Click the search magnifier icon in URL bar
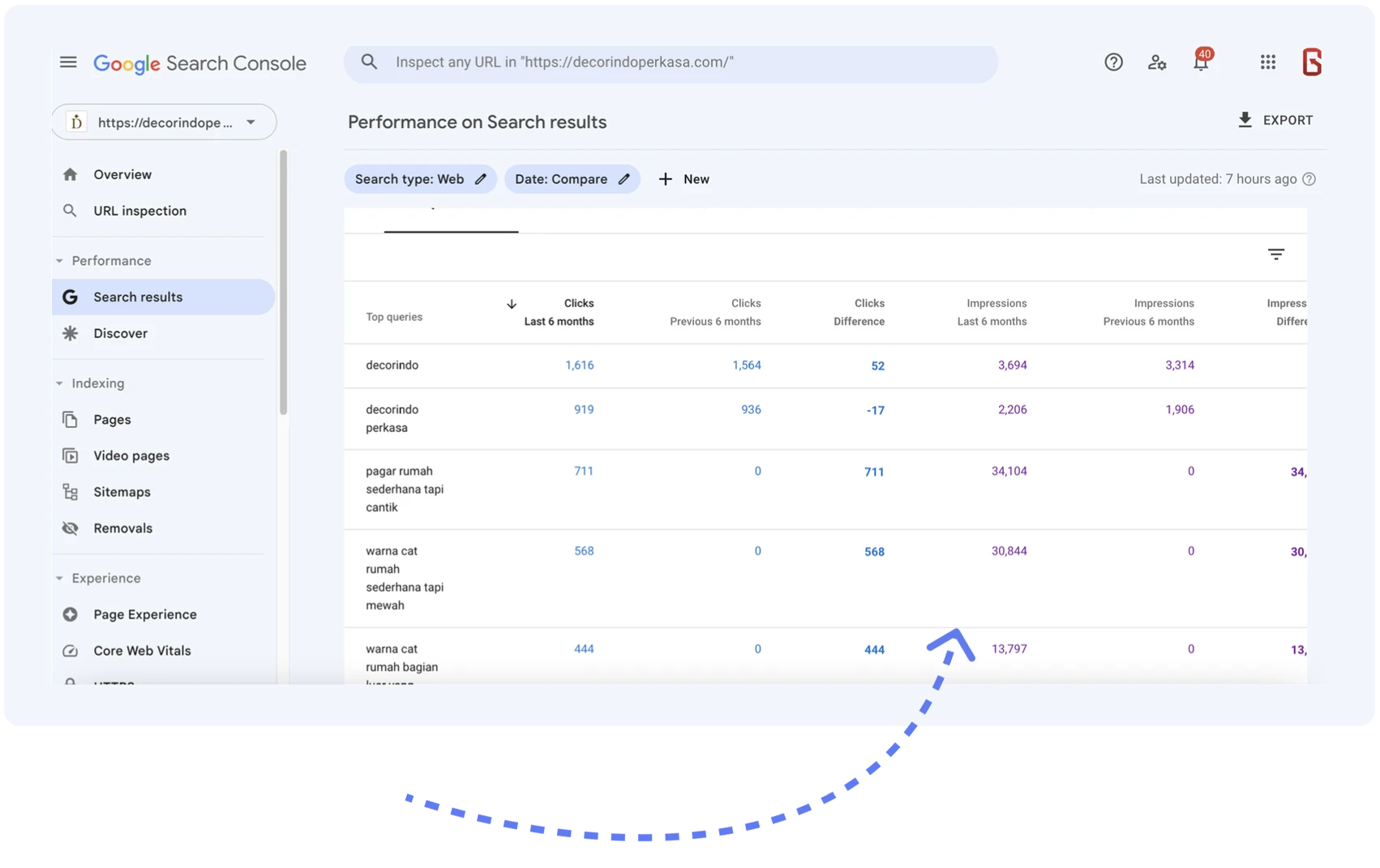The image size is (1380, 868). pos(369,62)
